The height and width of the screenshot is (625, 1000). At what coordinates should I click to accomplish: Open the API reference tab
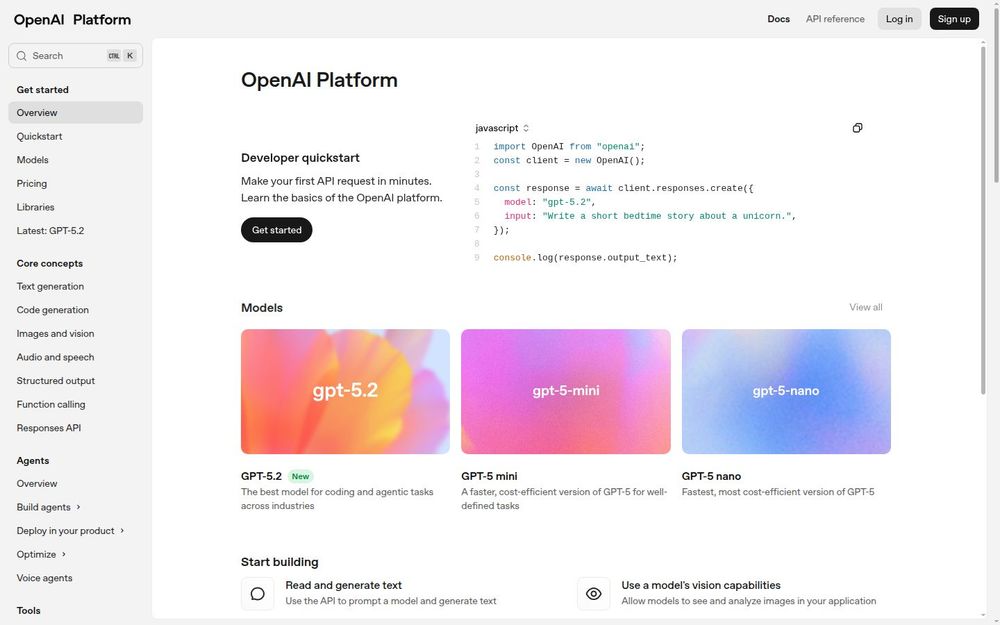pyautogui.click(x=835, y=19)
